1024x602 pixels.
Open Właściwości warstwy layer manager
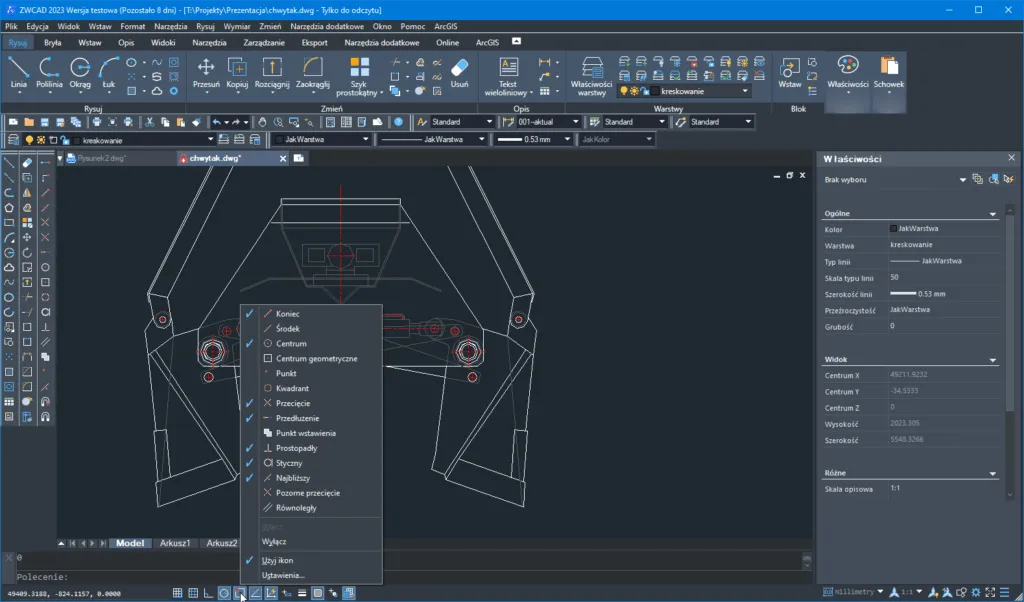pyautogui.click(x=592, y=77)
